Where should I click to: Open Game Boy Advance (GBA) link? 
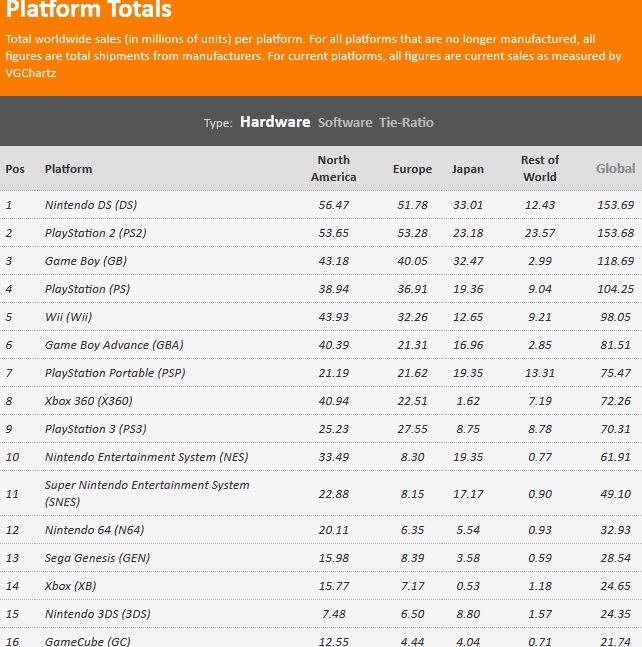[108, 345]
